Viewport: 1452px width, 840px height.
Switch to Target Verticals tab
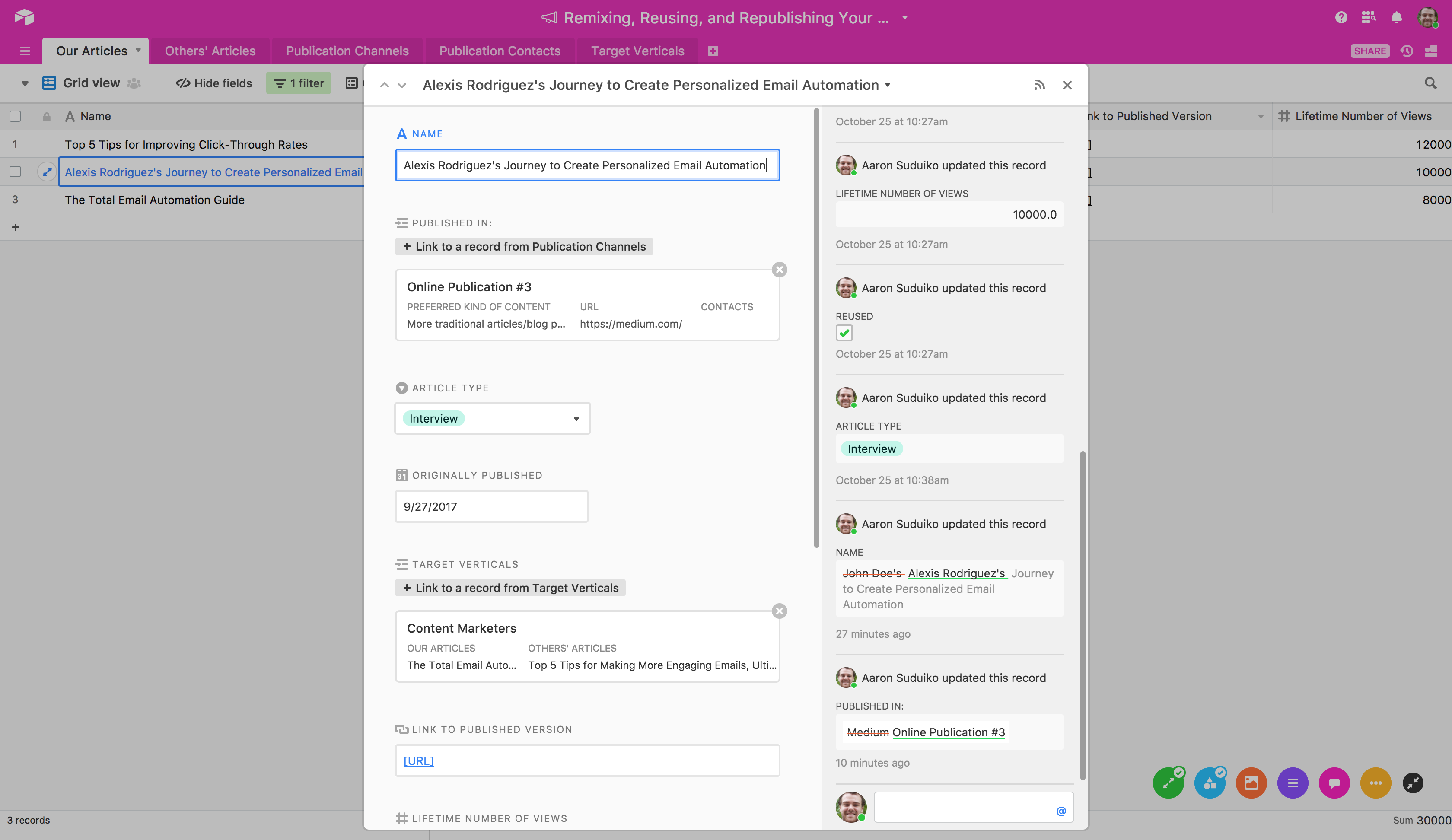[638, 51]
